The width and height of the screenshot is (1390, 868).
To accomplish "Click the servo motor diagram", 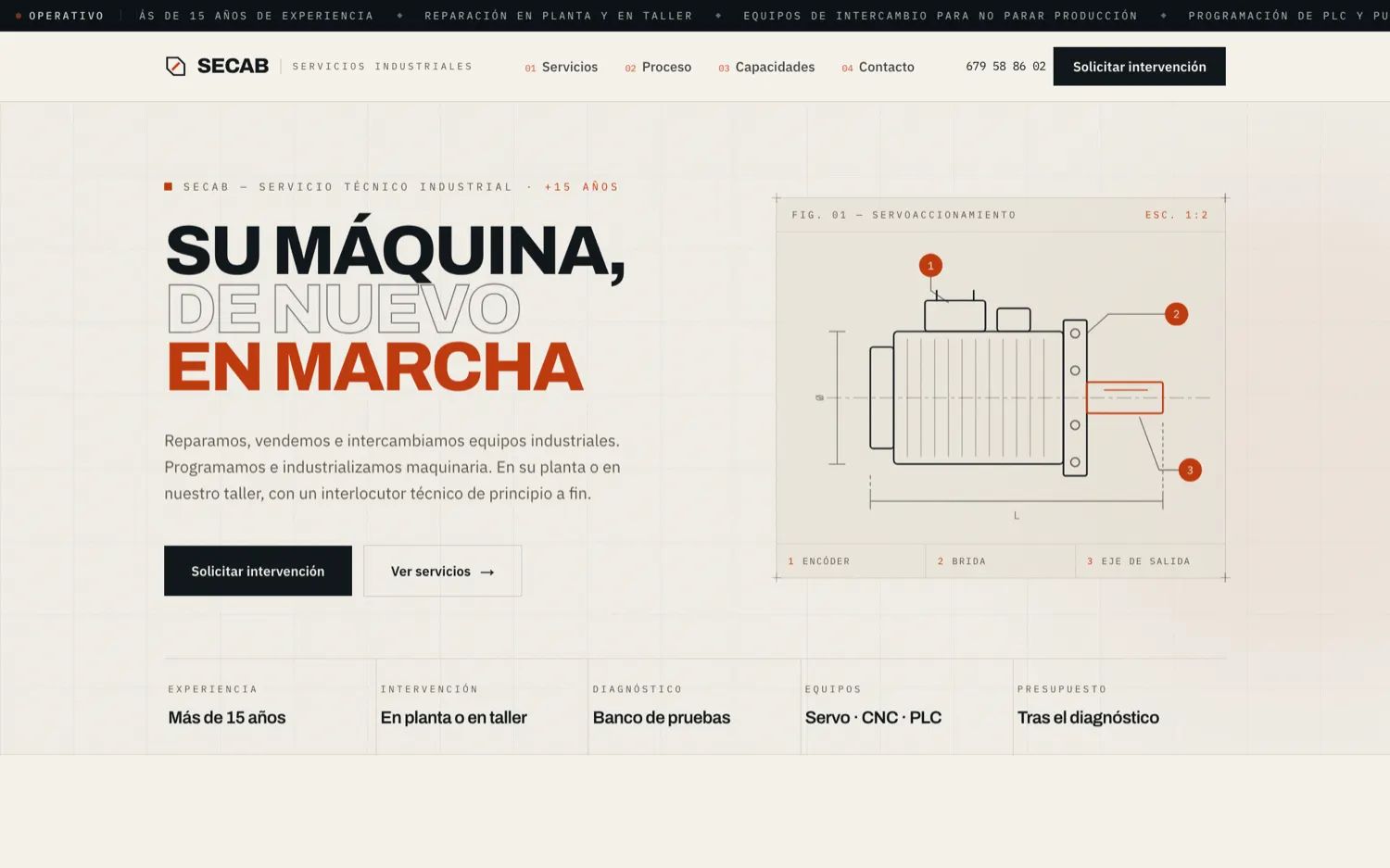I will tap(1001, 387).
